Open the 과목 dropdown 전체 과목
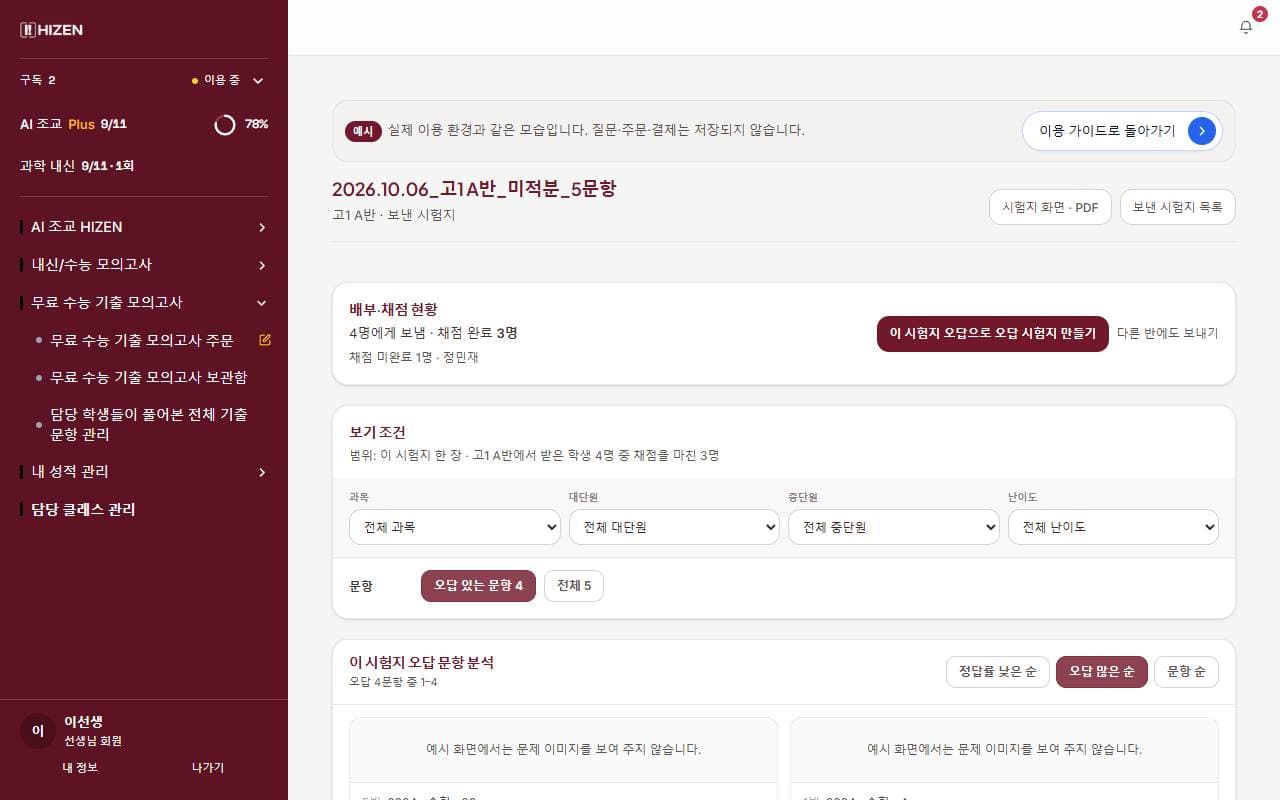The image size is (1280, 800). pyautogui.click(x=455, y=527)
